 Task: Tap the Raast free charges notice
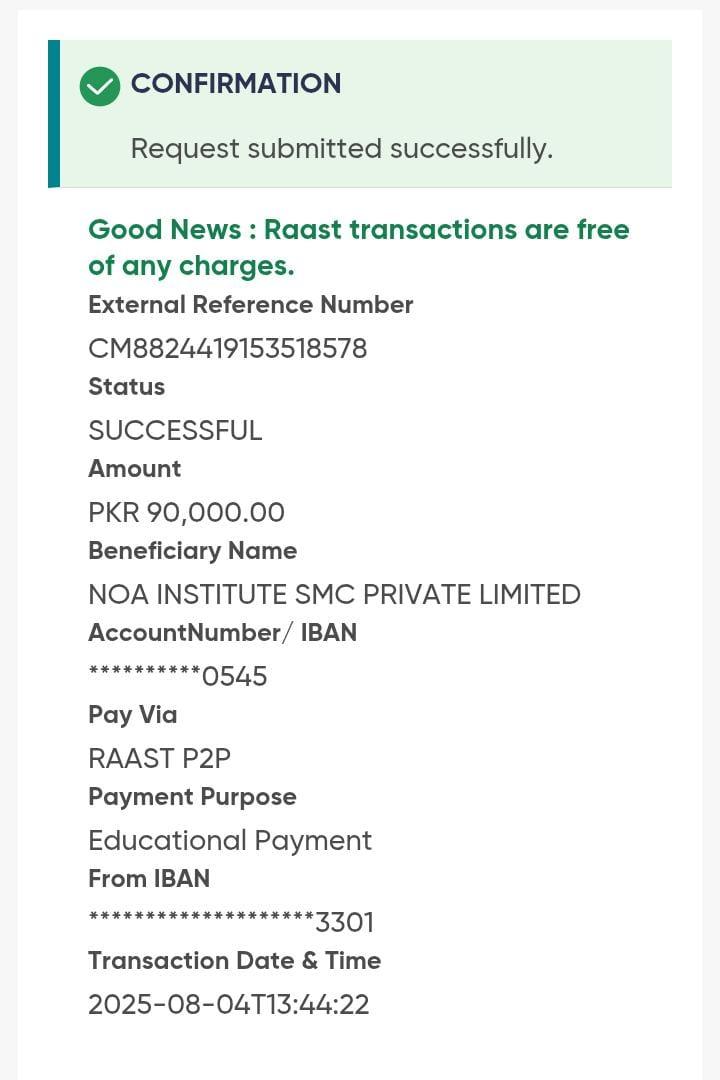[358, 247]
